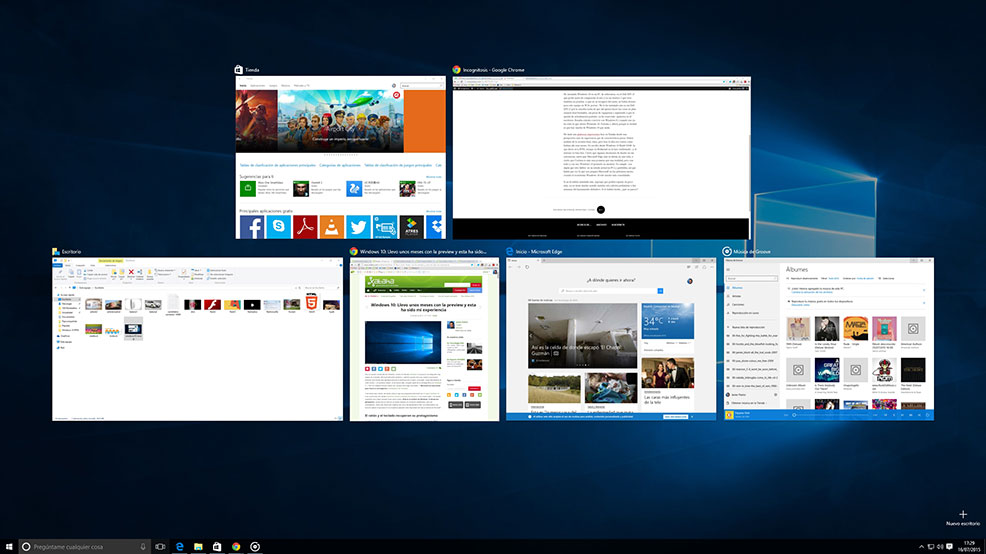Viewport: 986px width, 554px height.
Task: Click the Groove hamburger menu icon
Action: 729,269
